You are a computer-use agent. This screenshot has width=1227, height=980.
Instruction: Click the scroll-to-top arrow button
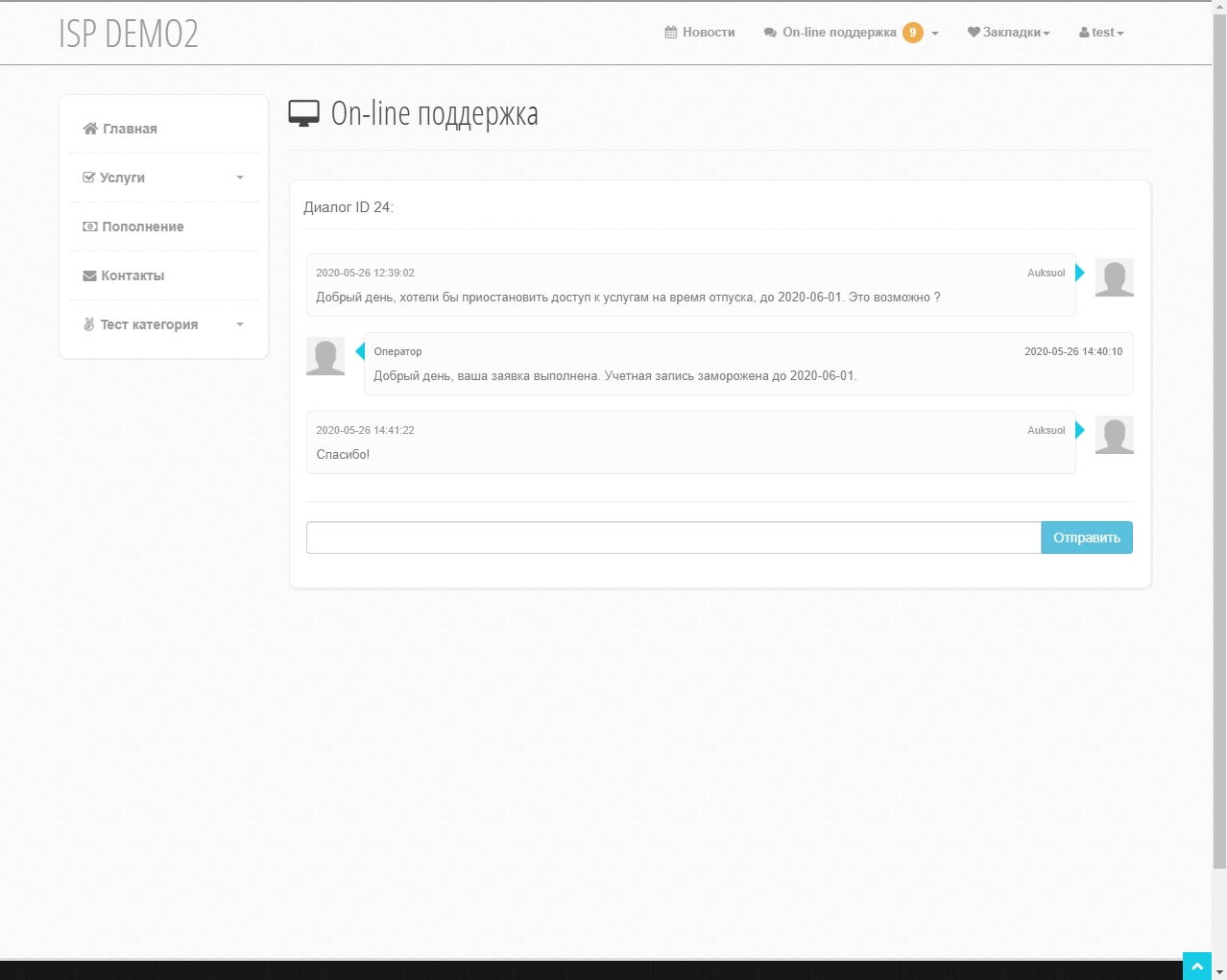1196,966
